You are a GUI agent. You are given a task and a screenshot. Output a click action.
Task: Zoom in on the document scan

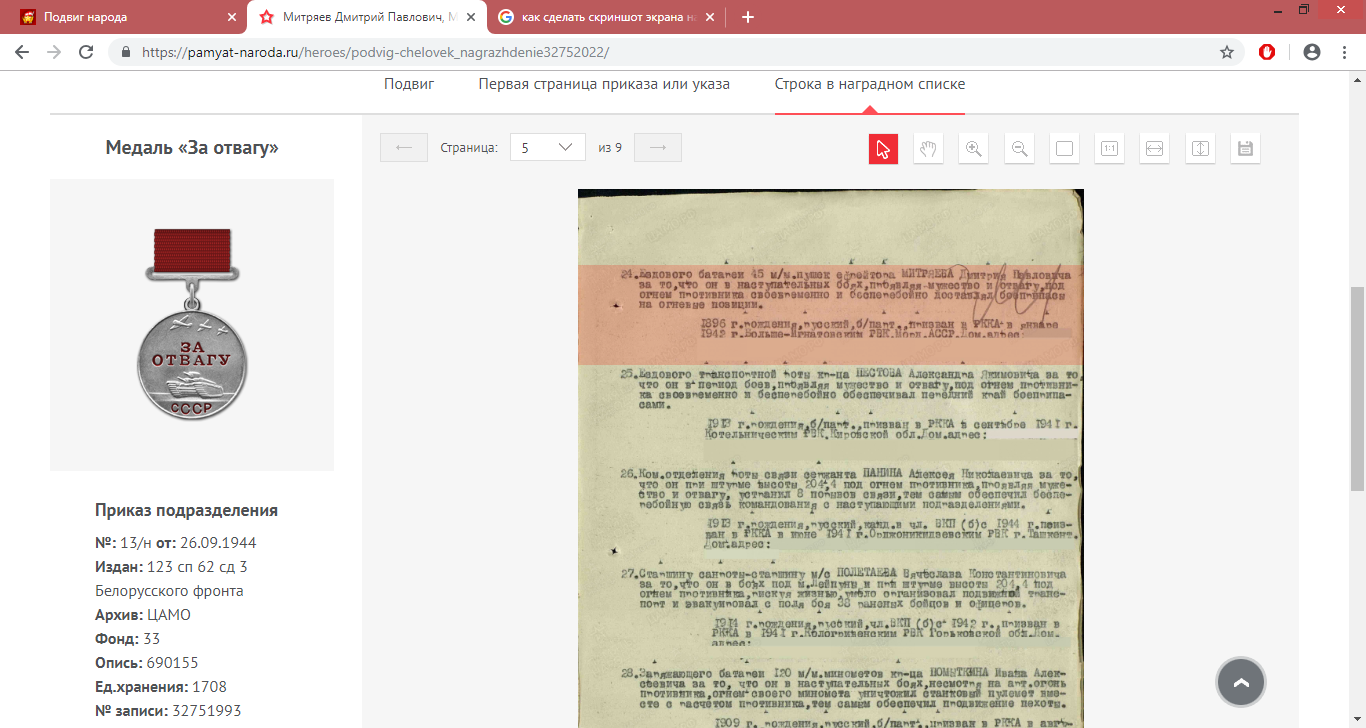(973, 148)
